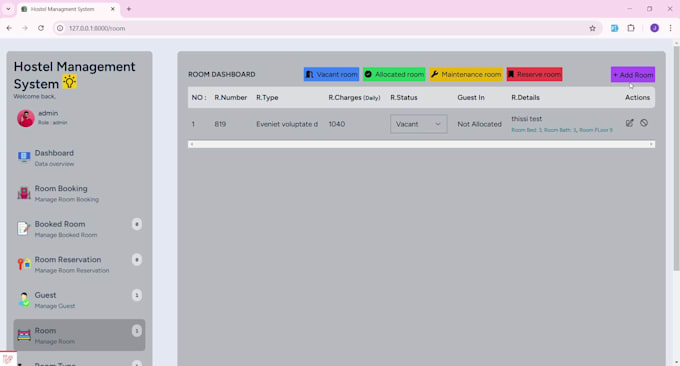
Task: Open the Vacant status dropdown
Action: pyautogui.click(x=418, y=124)
